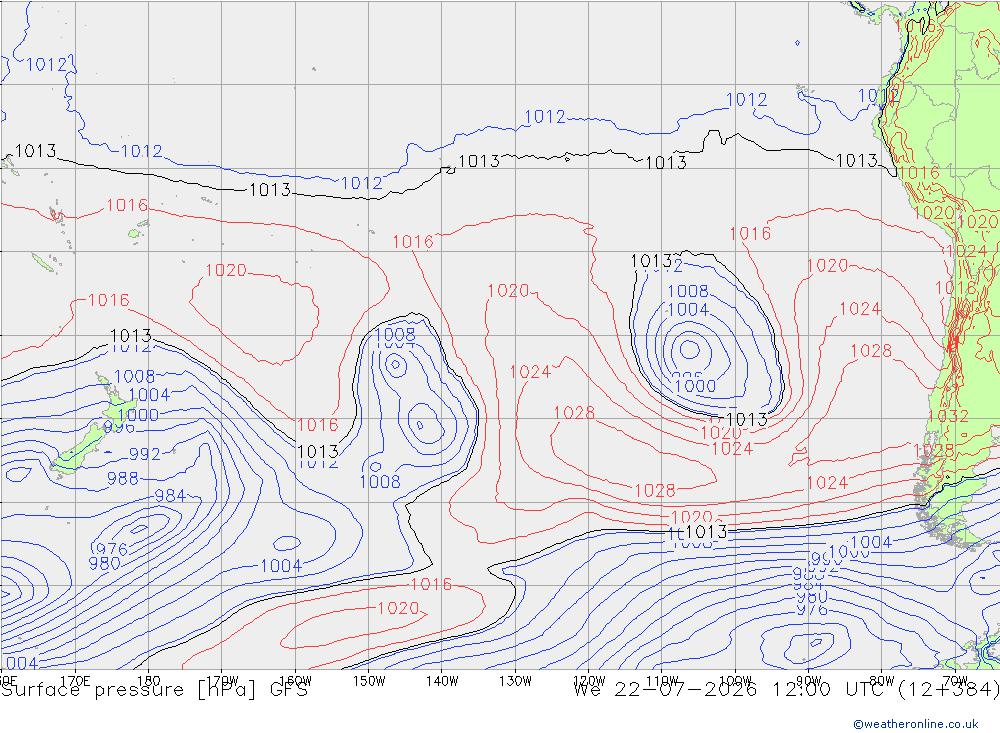This screenshot has width=1000, height=733.
Task: Click the 'We 22-07-2026 12:00 UTC' timestamp
Action: 733,690
